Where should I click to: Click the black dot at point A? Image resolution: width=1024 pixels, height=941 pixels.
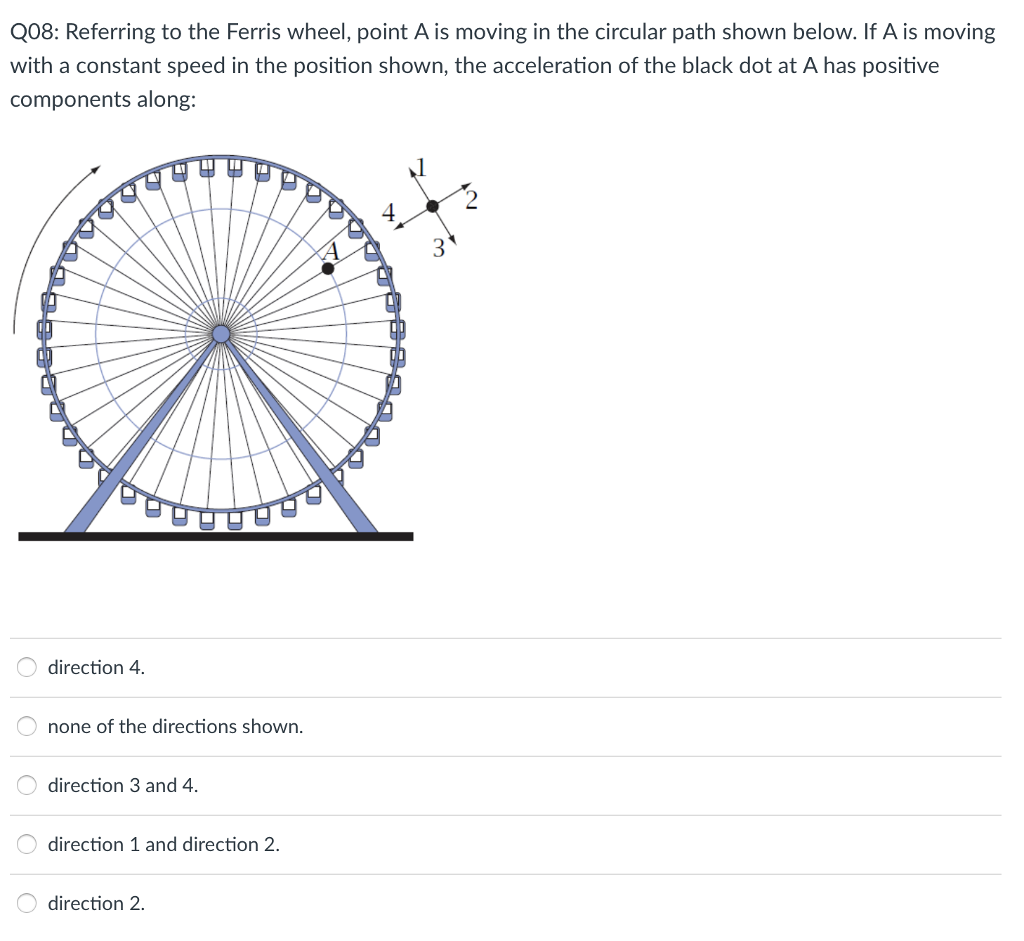tap(328, 268)
